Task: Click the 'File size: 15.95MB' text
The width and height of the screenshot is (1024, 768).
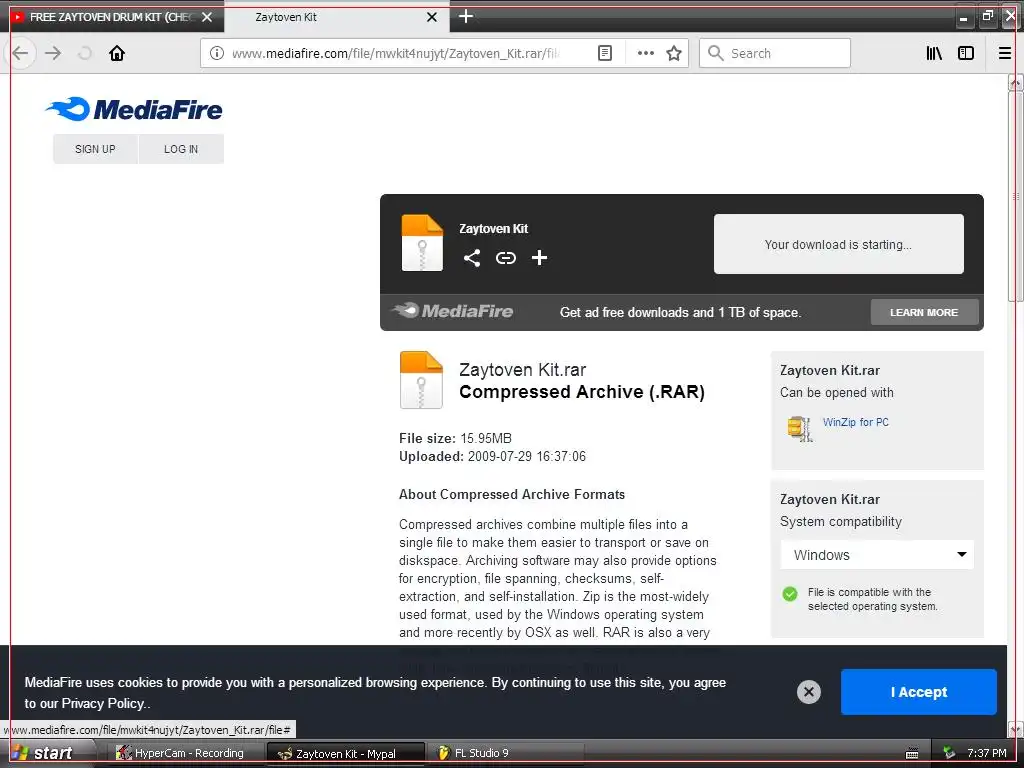Action: (455, 438)
